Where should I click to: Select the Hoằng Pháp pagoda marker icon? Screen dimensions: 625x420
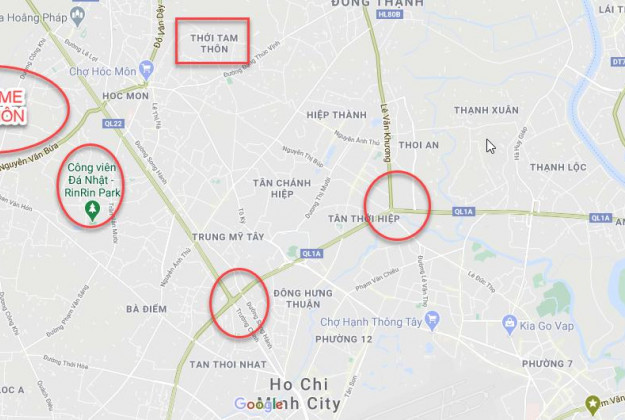click(77, 17)
